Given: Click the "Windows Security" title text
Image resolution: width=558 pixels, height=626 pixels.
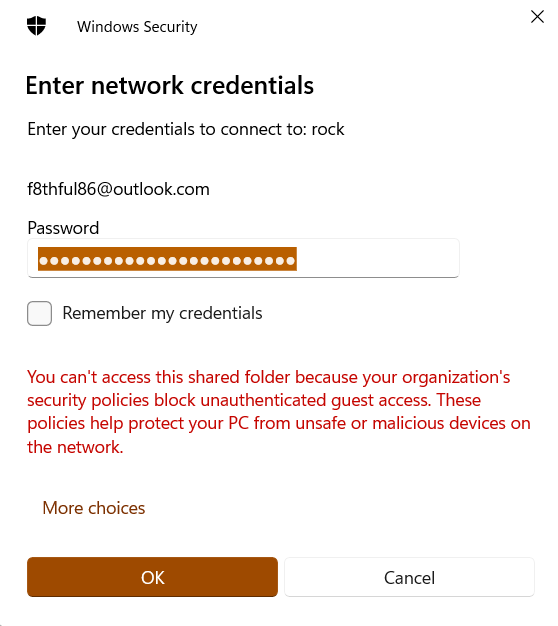Looking at the screenshot, I should [137, 27].
